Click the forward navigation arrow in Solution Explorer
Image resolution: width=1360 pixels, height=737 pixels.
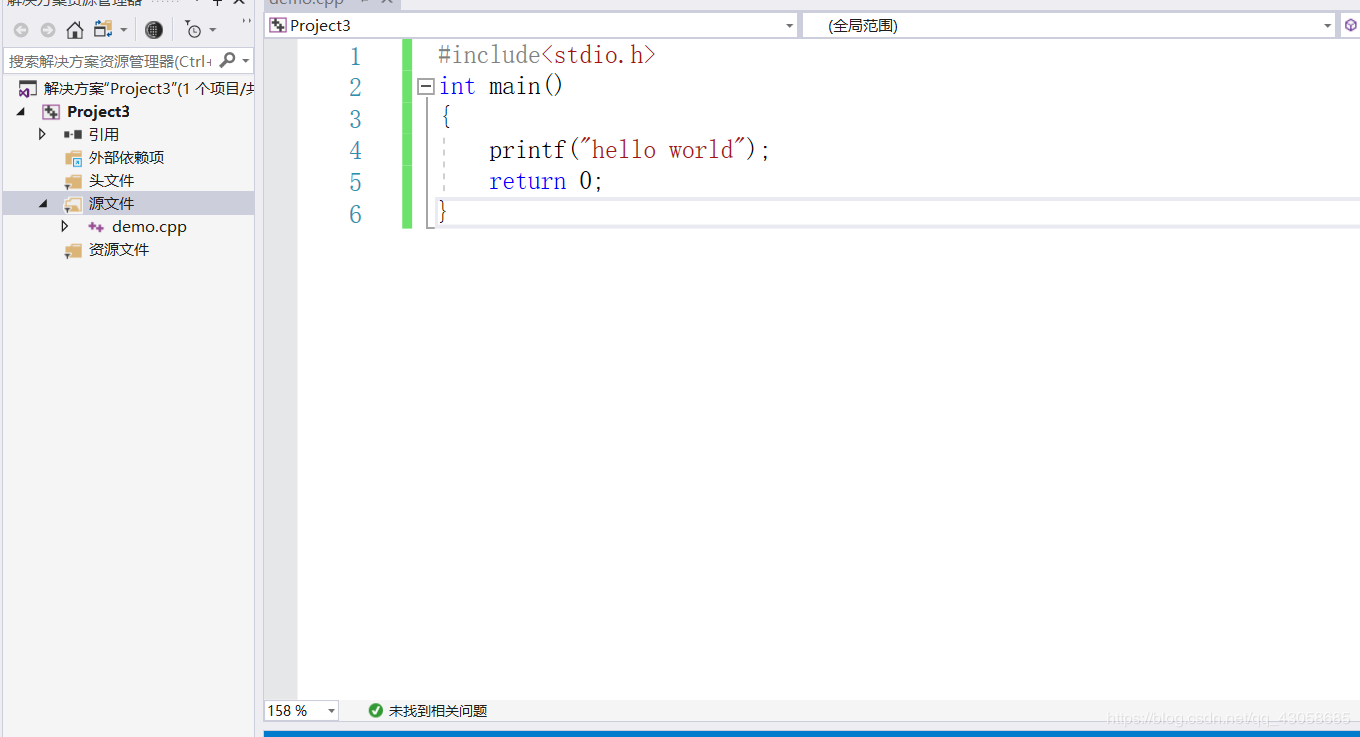point(47,29)
